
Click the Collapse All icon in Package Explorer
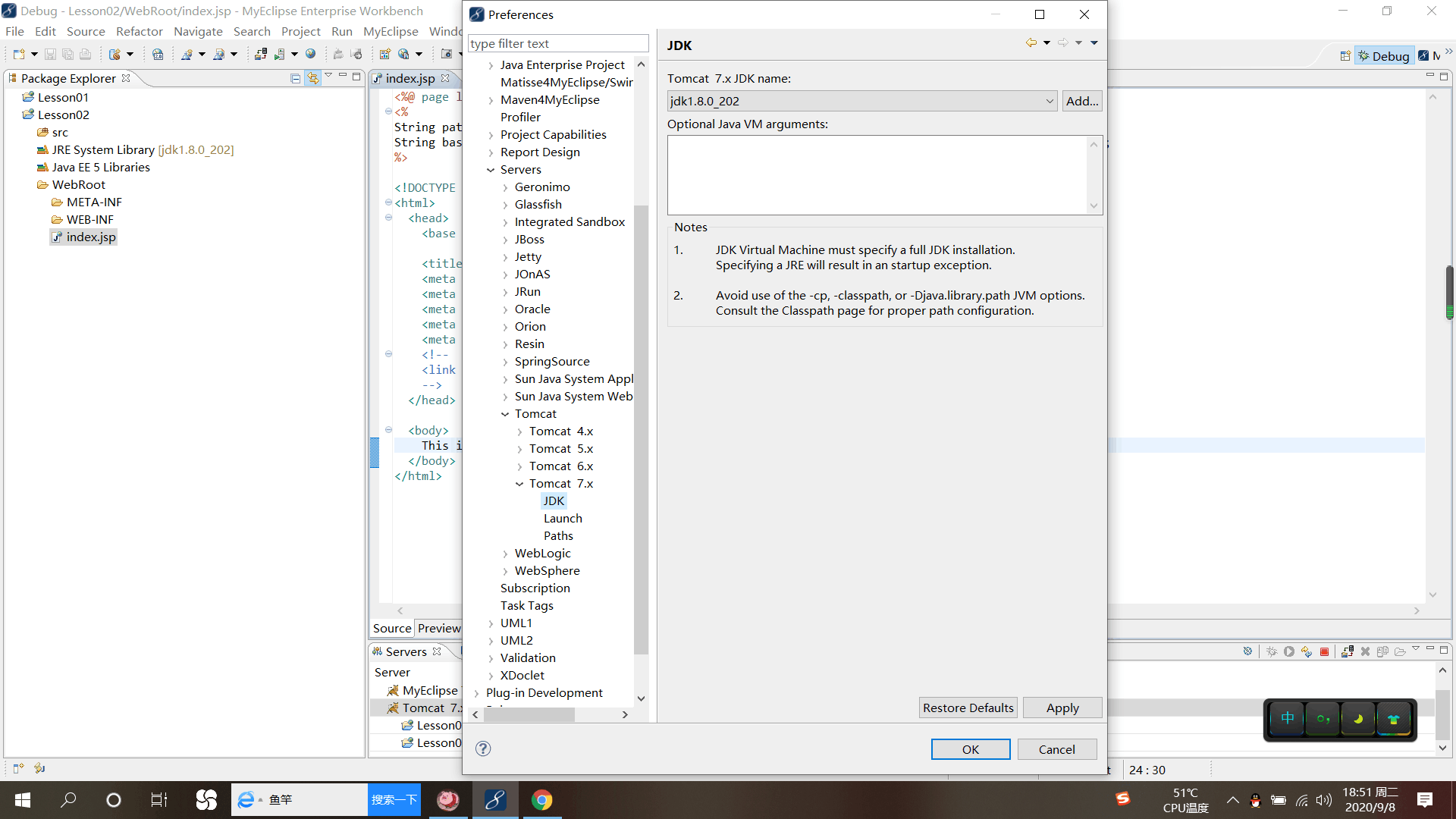coord(296,78)
